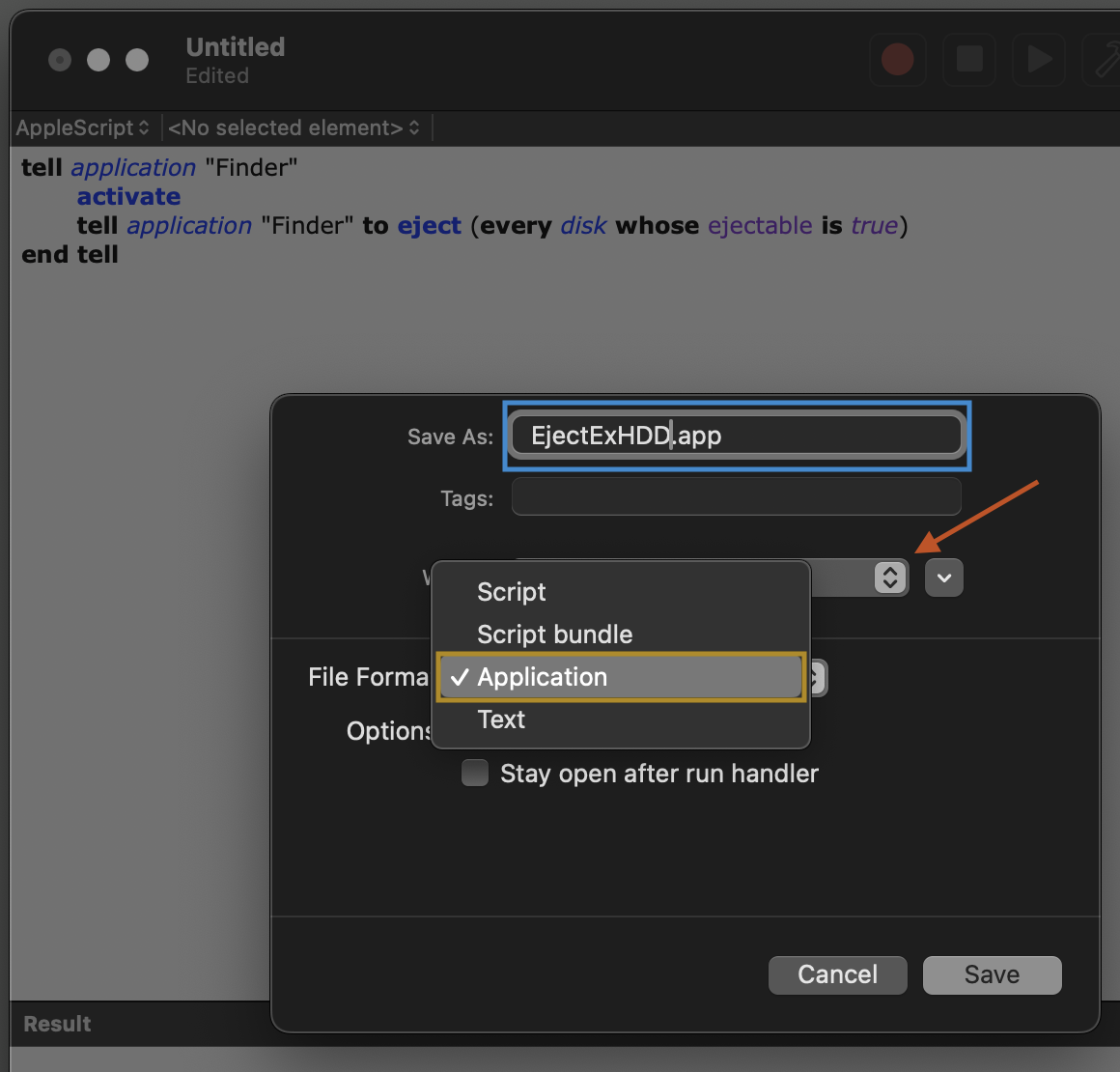Viewport: 1120px width, 1072px height.
Task: Uncheck Stay open after run handler
Action: (474, 773)
